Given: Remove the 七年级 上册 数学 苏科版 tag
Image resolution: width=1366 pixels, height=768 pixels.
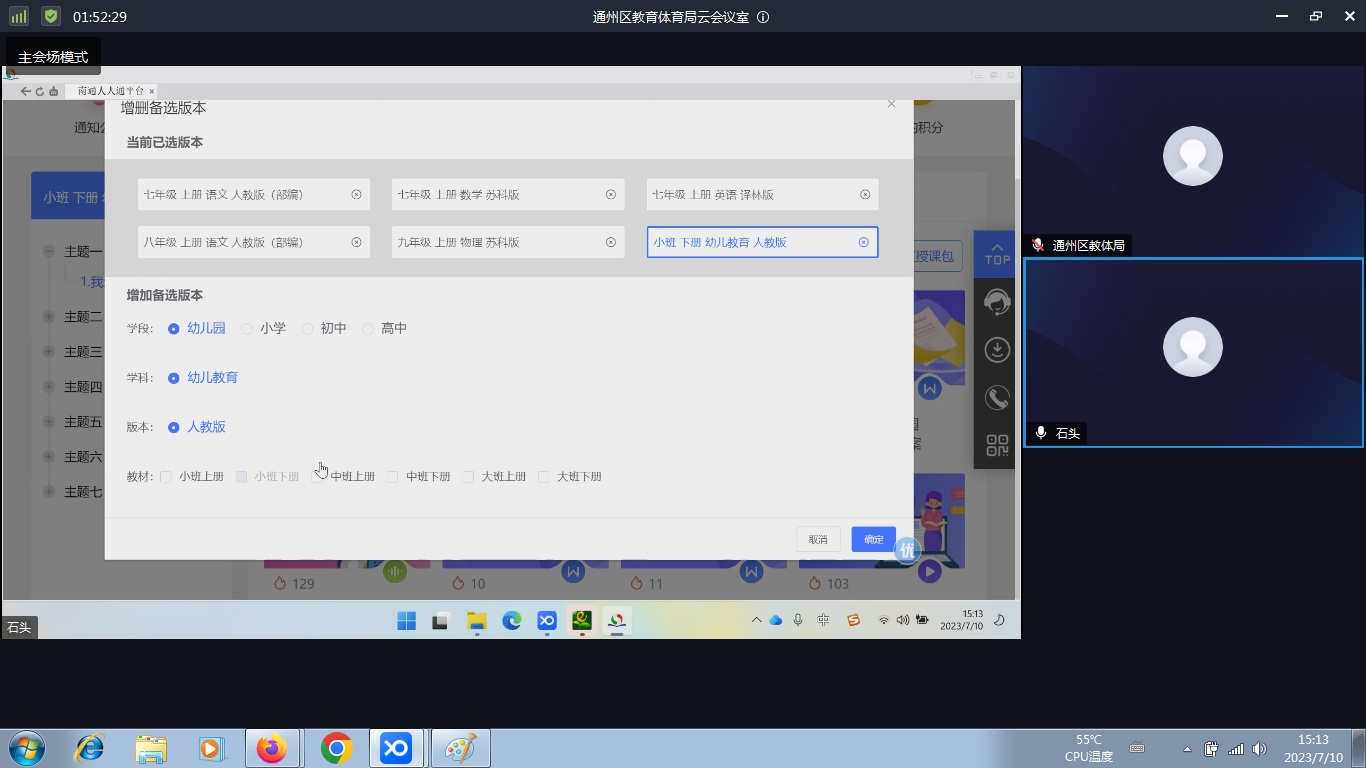Looking at the screenshot, I should coord(610,194).
